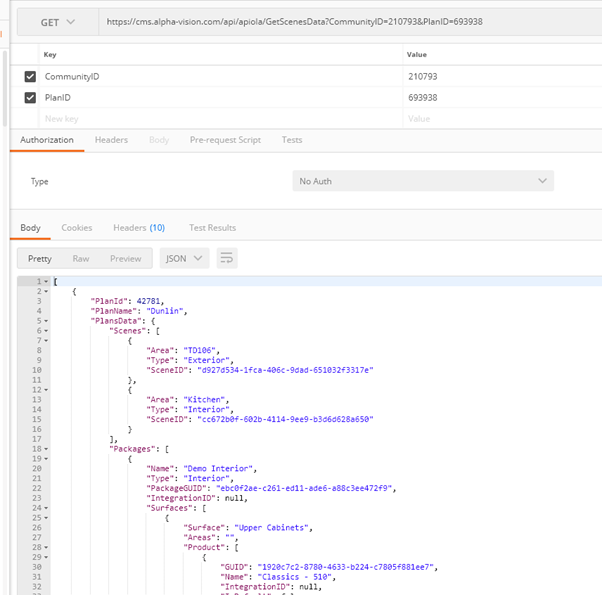Collapse the Scenes array at line 6
The height and width of the screenshot is (595, 602).
47,330
